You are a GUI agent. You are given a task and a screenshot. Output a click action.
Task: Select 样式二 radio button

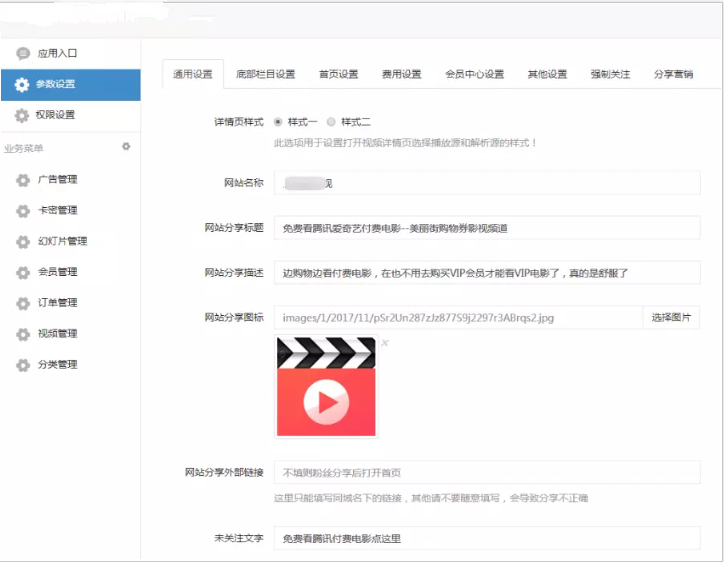331,122
